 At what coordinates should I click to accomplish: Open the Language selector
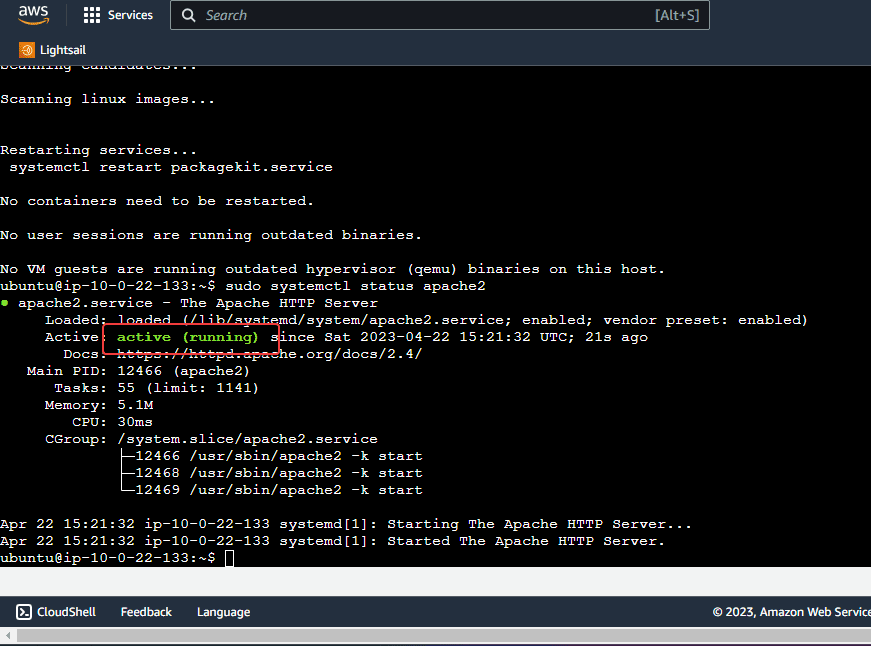pos(223,612)
